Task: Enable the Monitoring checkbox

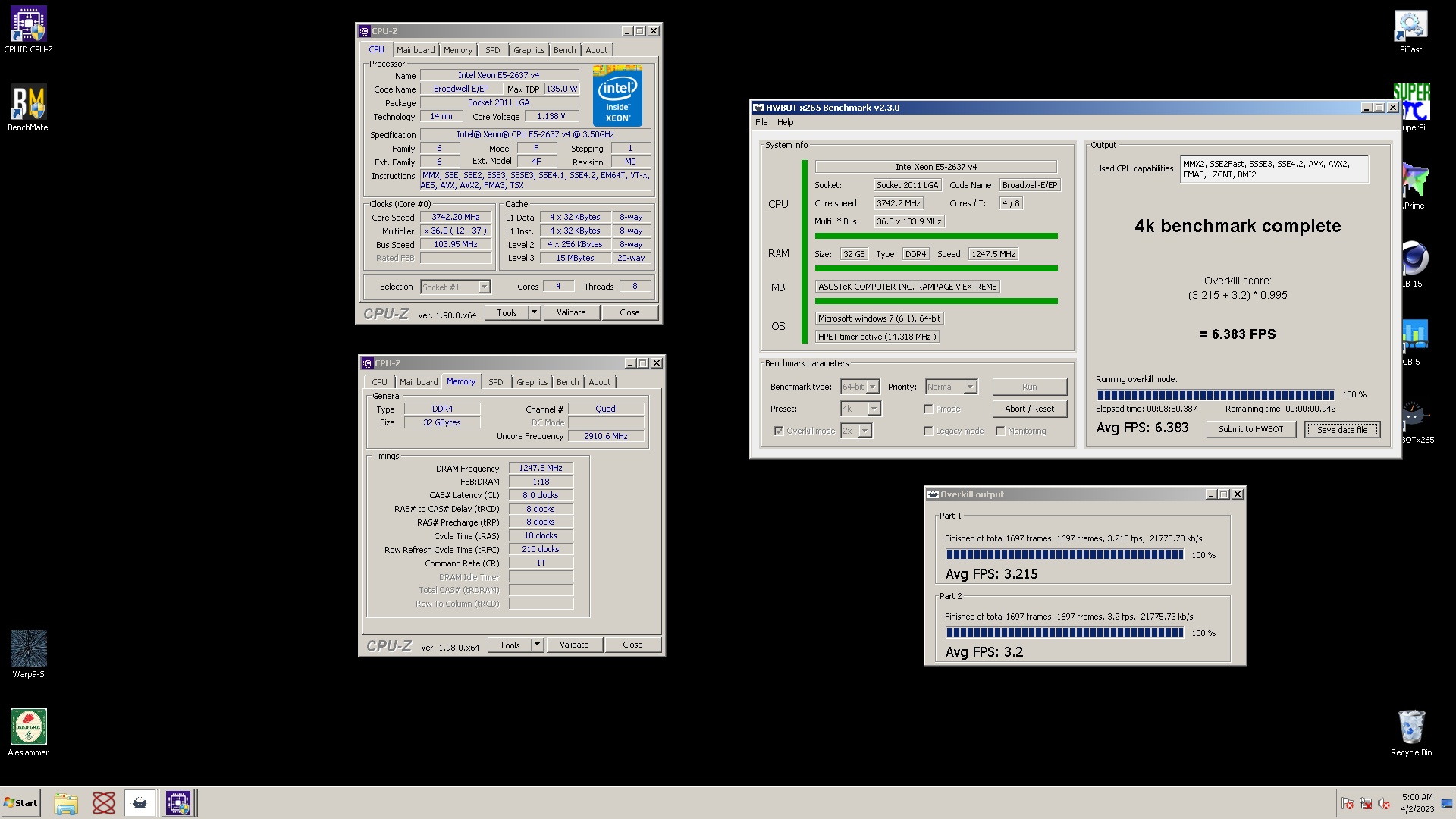Action: [1000, 431]
